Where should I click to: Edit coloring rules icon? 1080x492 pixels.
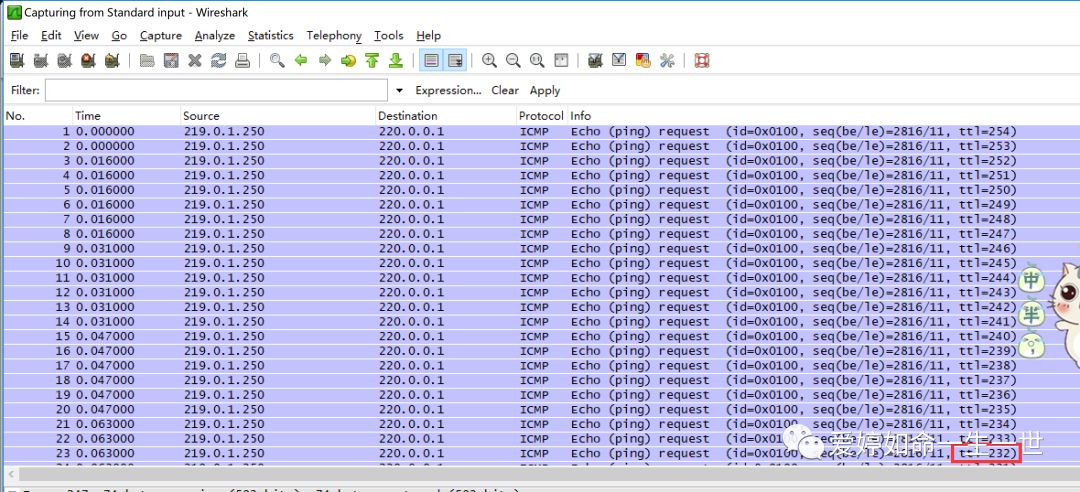643,61
